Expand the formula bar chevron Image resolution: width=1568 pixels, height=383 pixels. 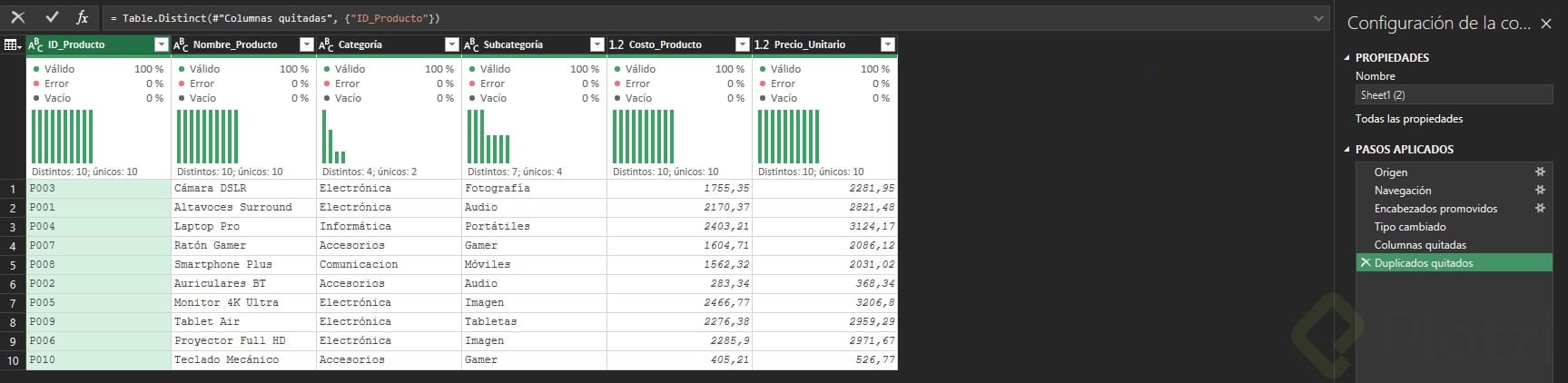(1318, 18)
